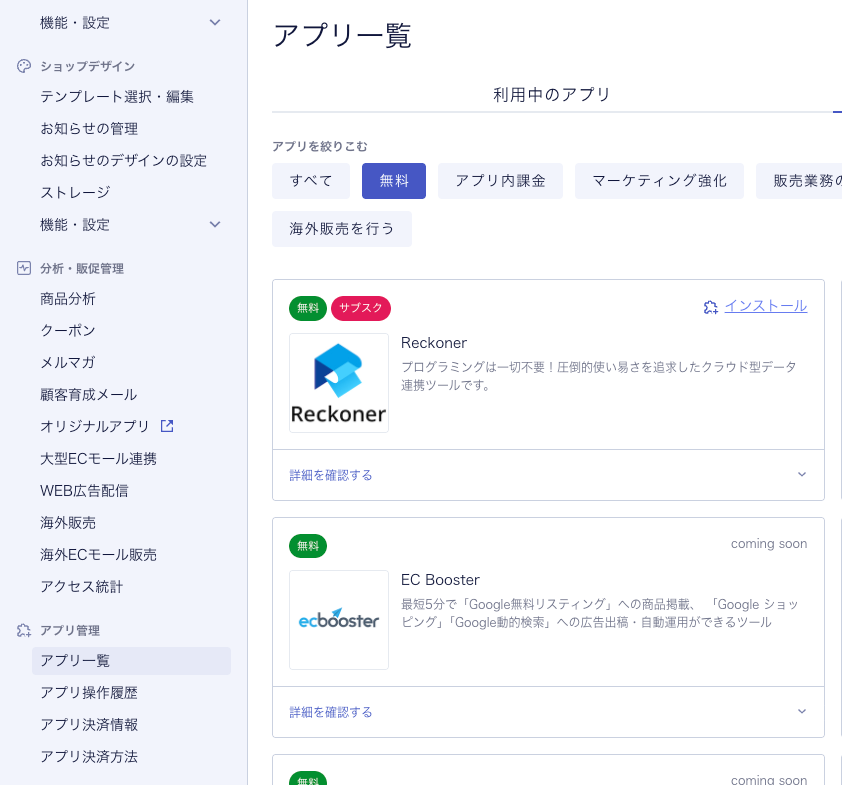Click the EC Booster app logo
This screenshot has width=842, height=785.
pyautogui.click(x=339, y=620)
